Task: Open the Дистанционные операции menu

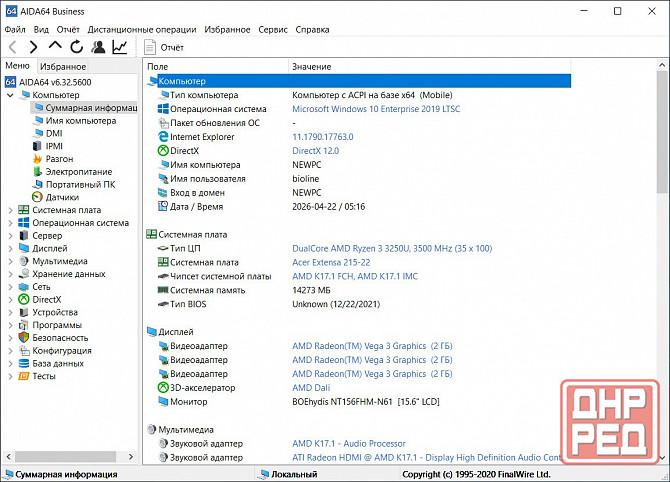Action: tap(142, 29)
